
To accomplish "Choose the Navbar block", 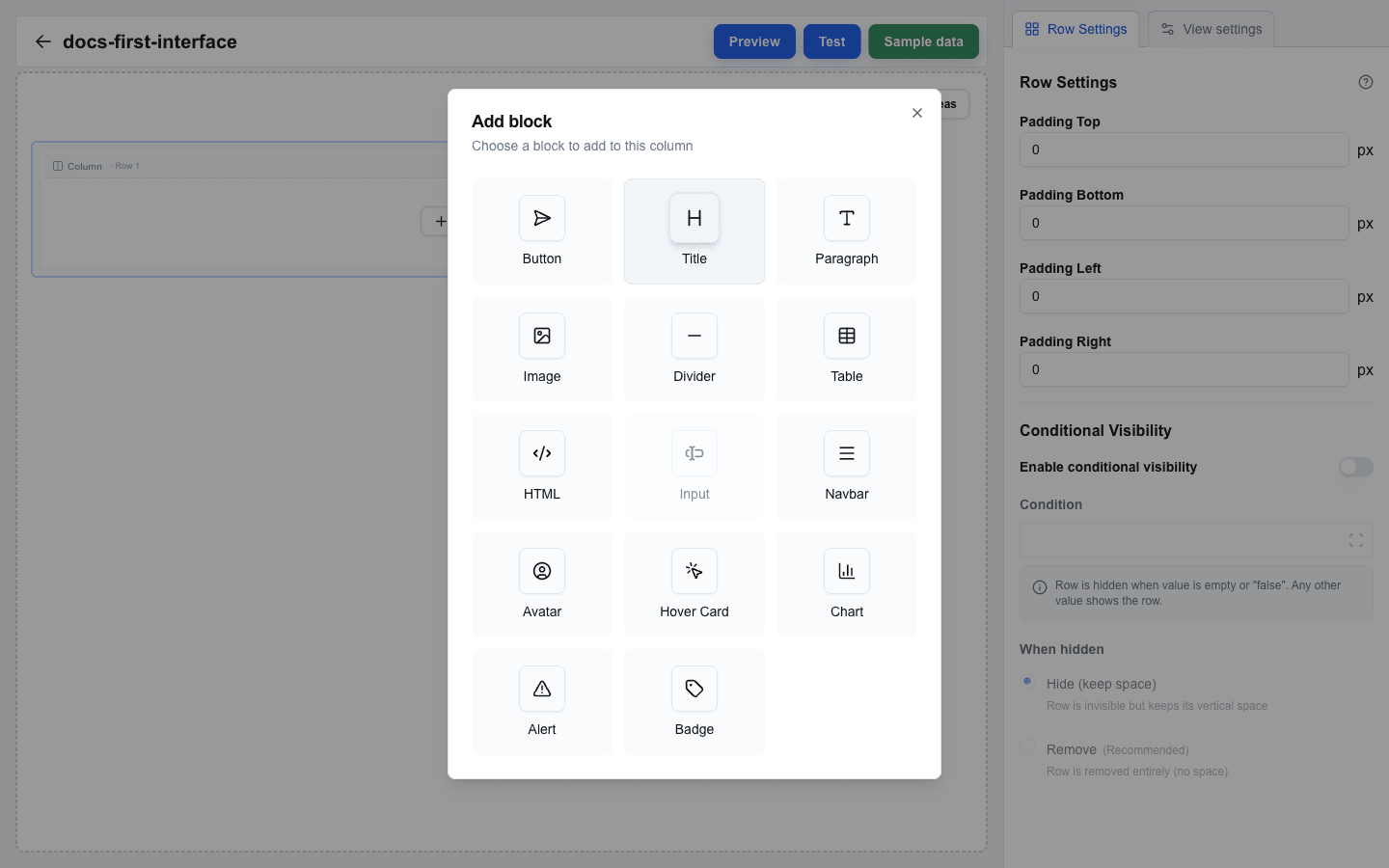I will pos(847,467).
